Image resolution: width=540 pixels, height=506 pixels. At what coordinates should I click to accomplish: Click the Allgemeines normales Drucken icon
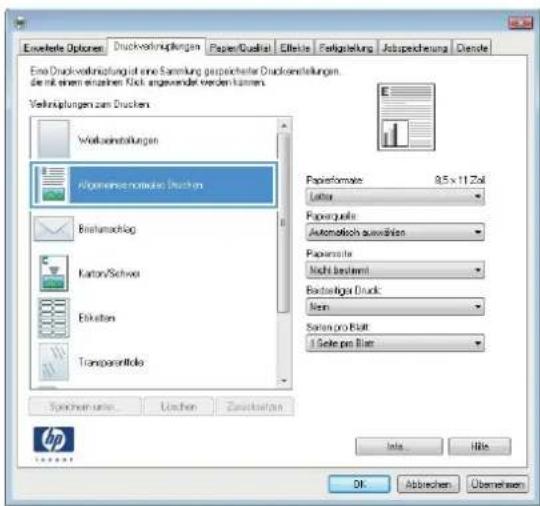(x=53, y=184)
